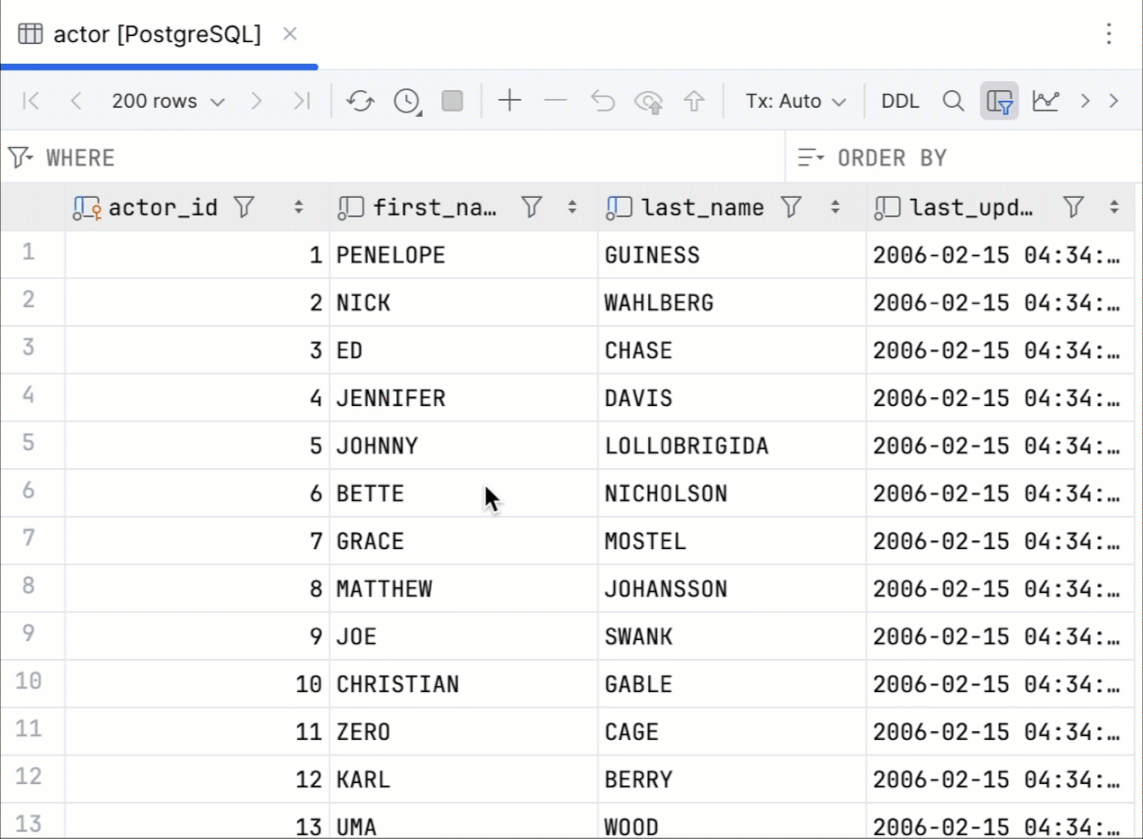1143x839 pixels.
Task: Open the vertical three-dot tab options menu
Action: point(1108,34)
